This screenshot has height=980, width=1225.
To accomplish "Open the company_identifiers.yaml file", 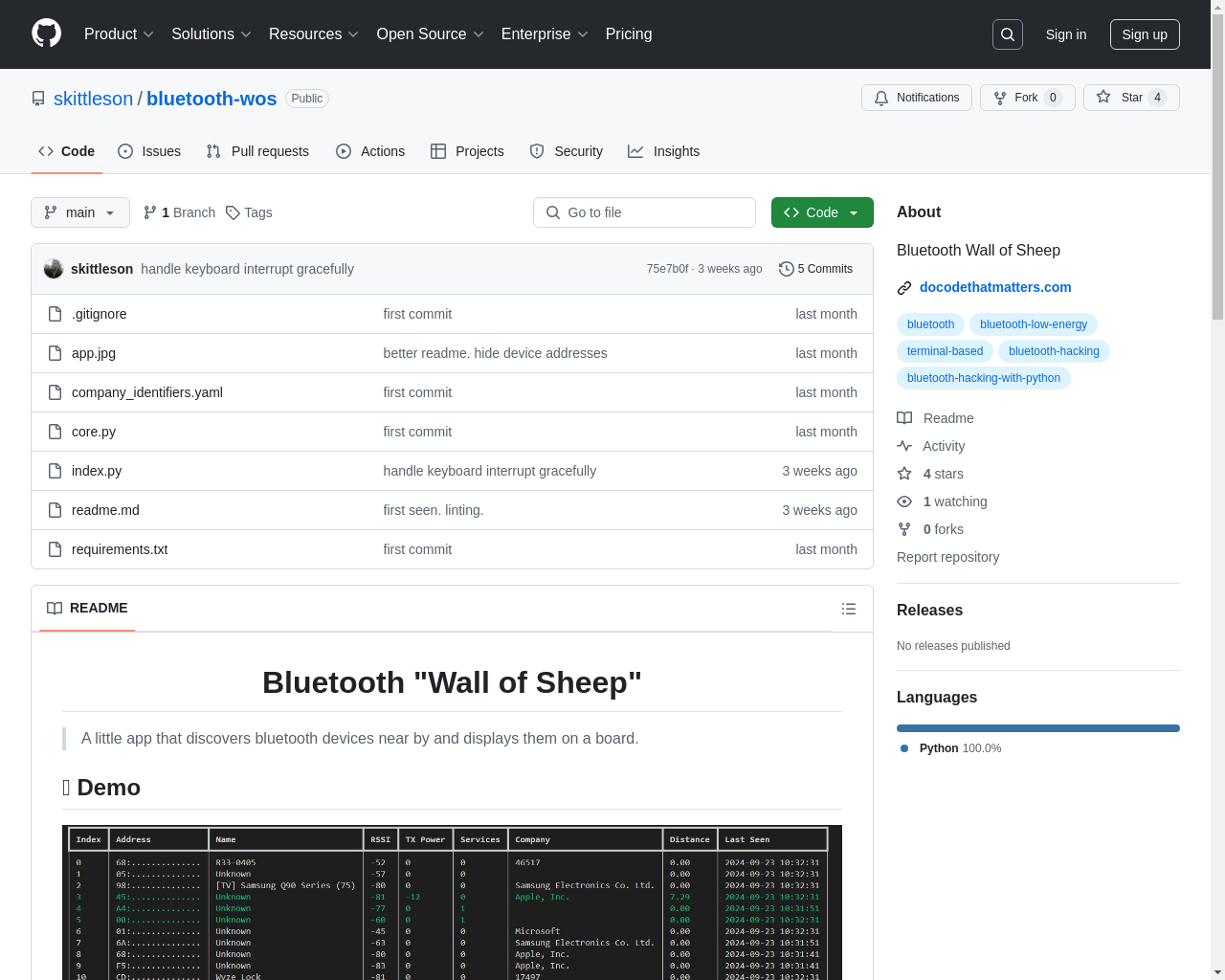I will click(x=147, y=392).
